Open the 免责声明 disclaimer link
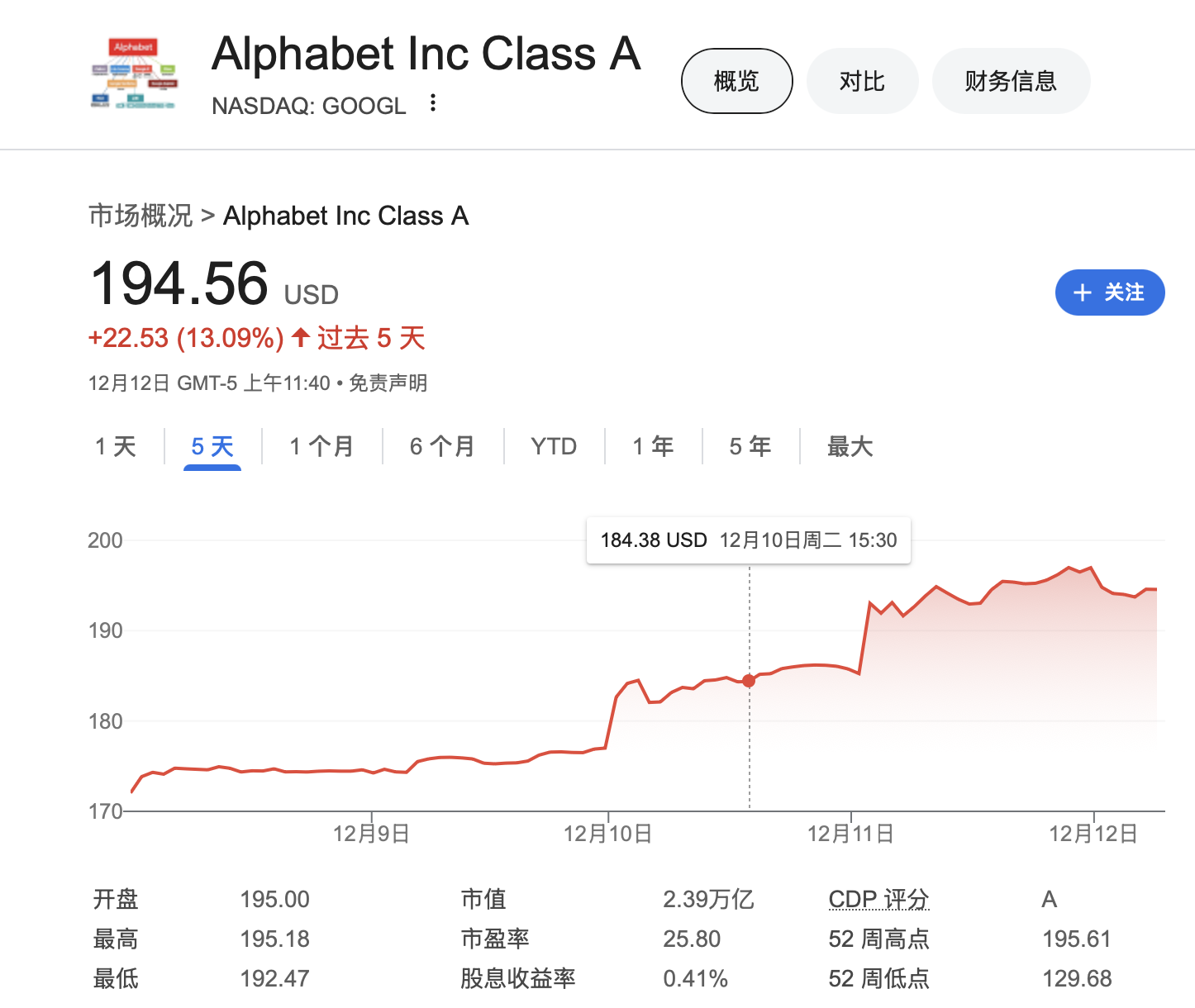This screenshot has height=1008, width=1195. click(386, 383)
